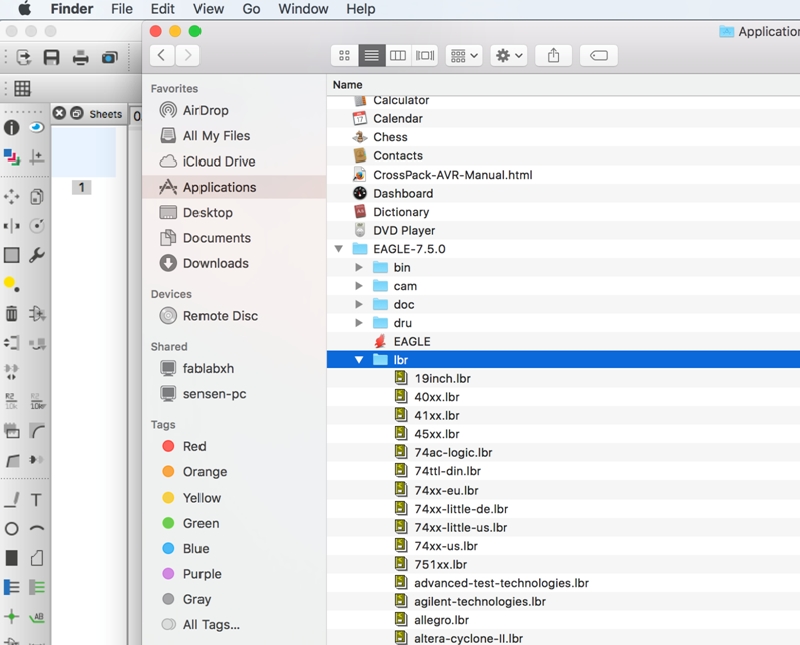This screenshot has height=645, width=800.
Task: Open the Finder File menu
Action: pyautogui.click(x=122, y=9)
